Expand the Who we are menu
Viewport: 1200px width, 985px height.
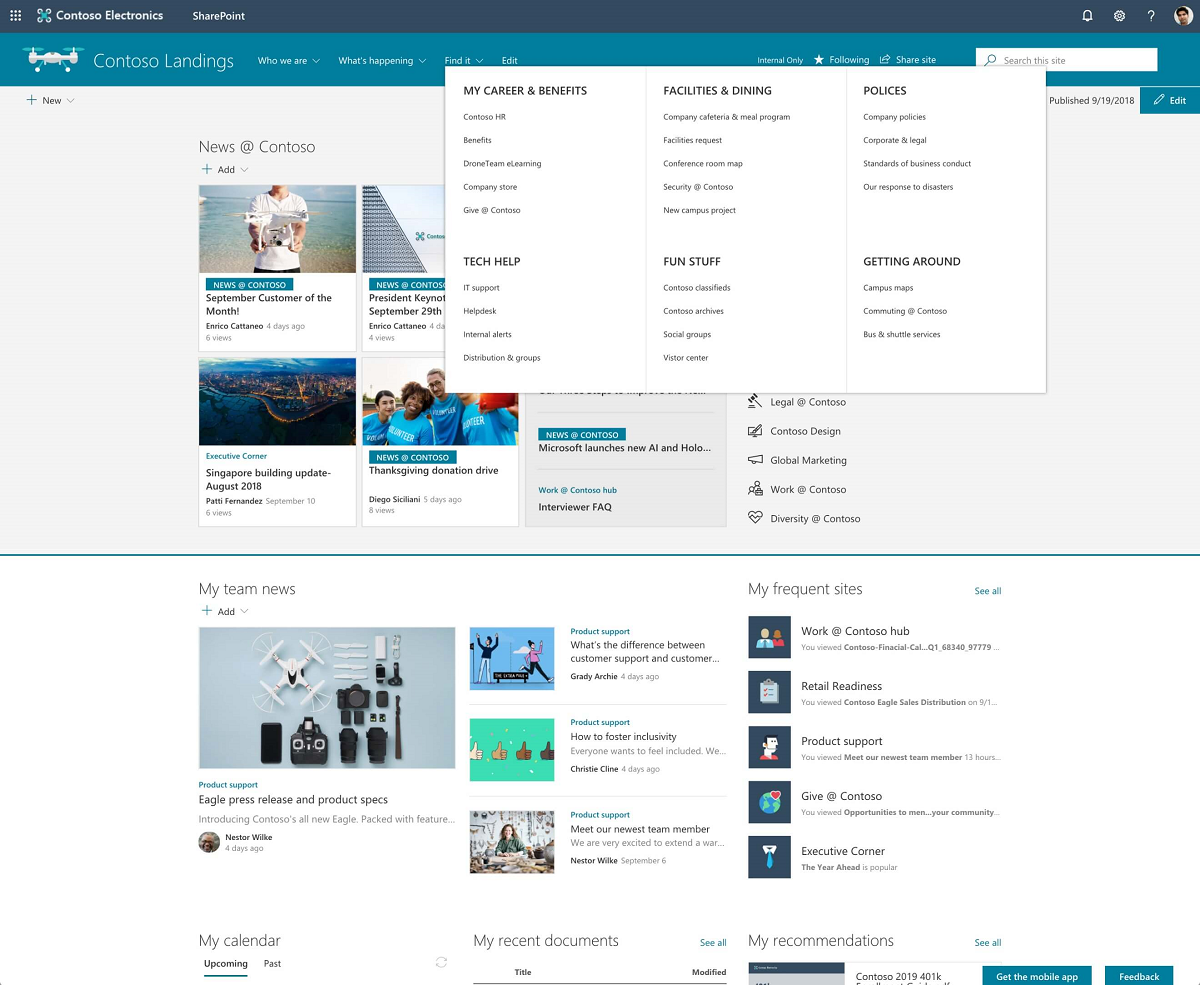pyautogui.click(x=288, y=61)
